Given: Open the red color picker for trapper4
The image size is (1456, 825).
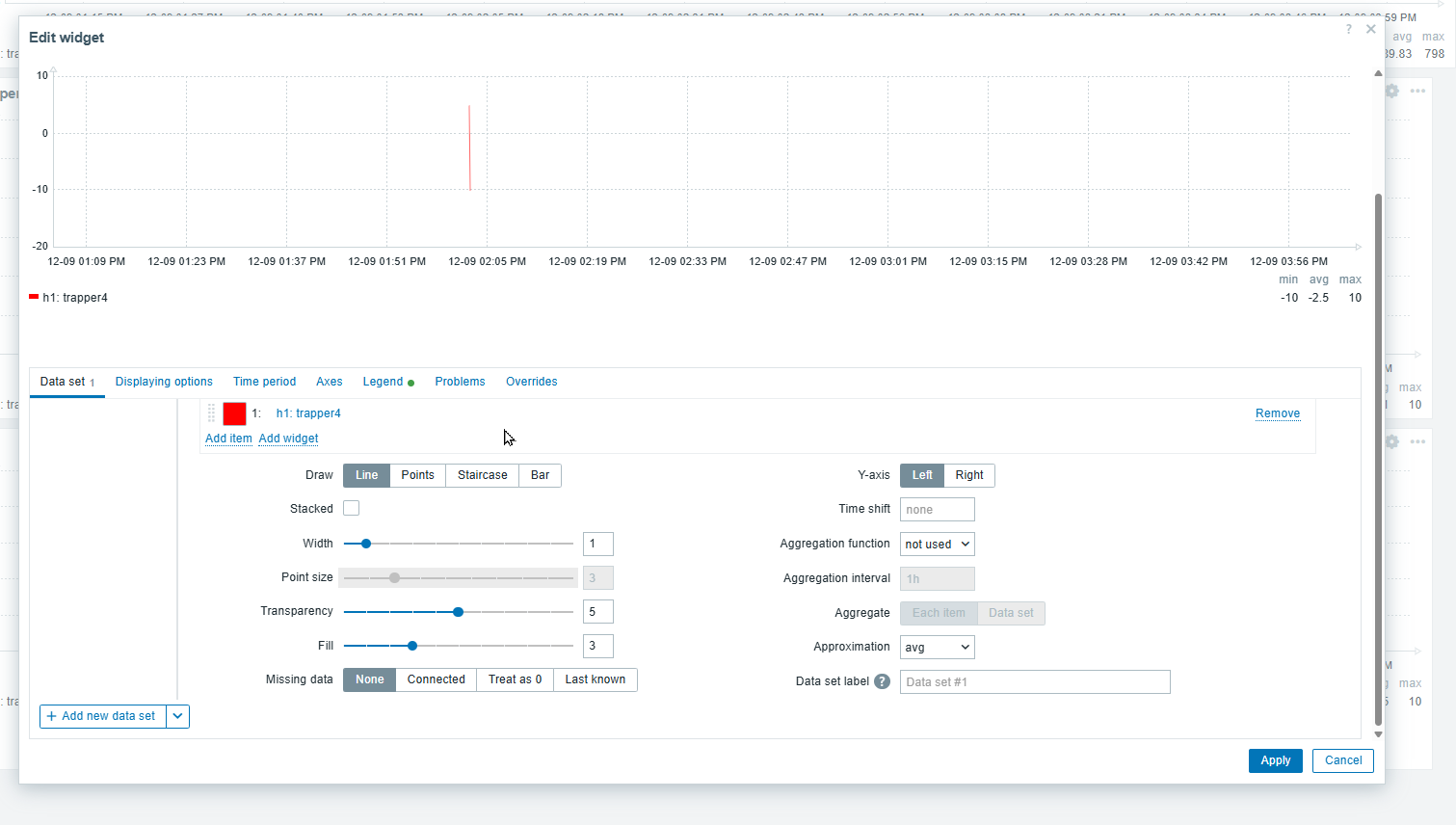Looking at the screenshot, I should (234, 413).
